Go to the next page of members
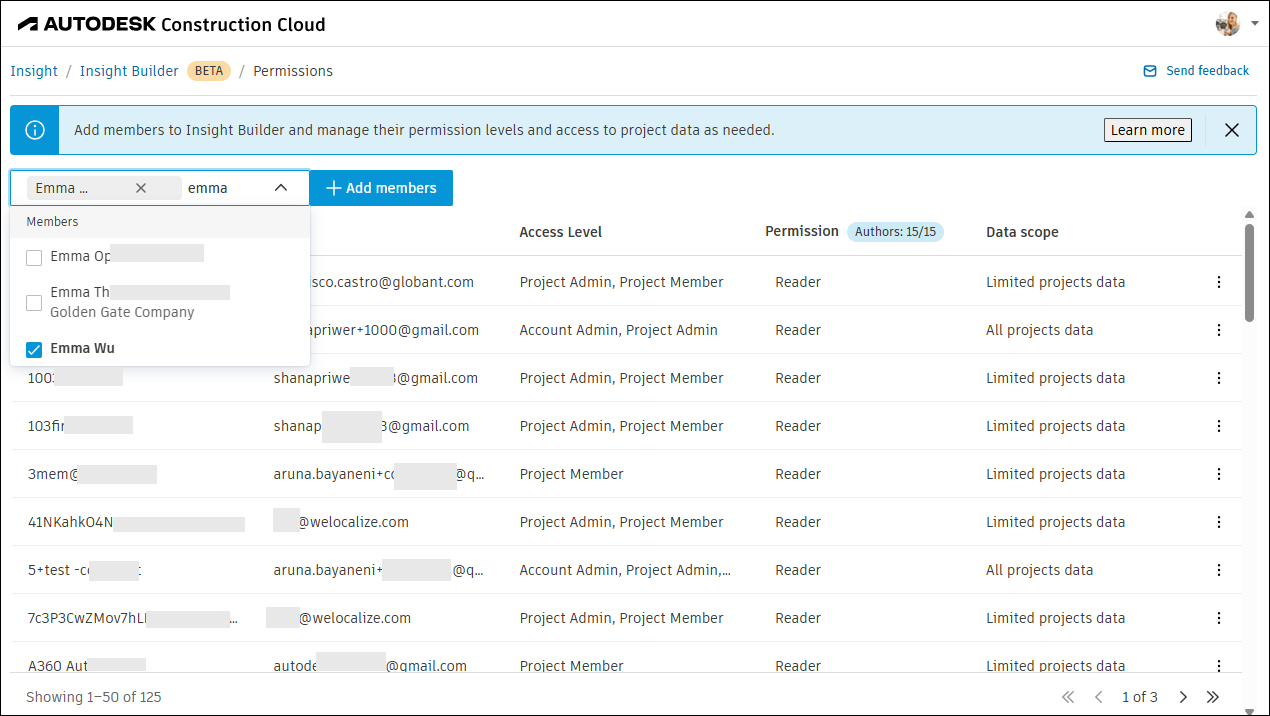1270x716 pixels. point(1183,696)
